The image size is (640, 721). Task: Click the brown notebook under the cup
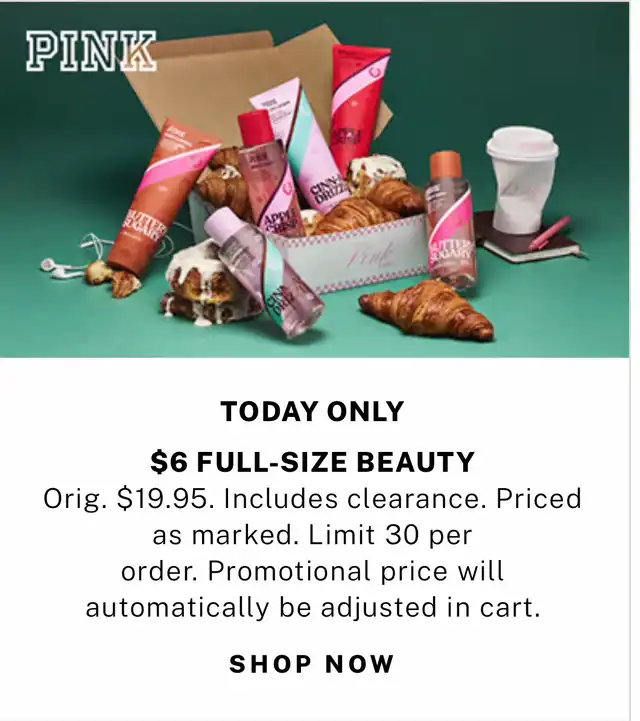(529, 237)
